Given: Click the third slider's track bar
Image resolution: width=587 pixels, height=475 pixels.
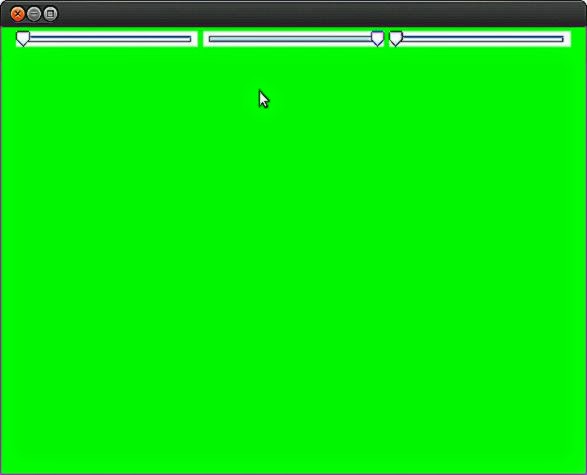Looking at the screenshot, I should click(483, 39).
